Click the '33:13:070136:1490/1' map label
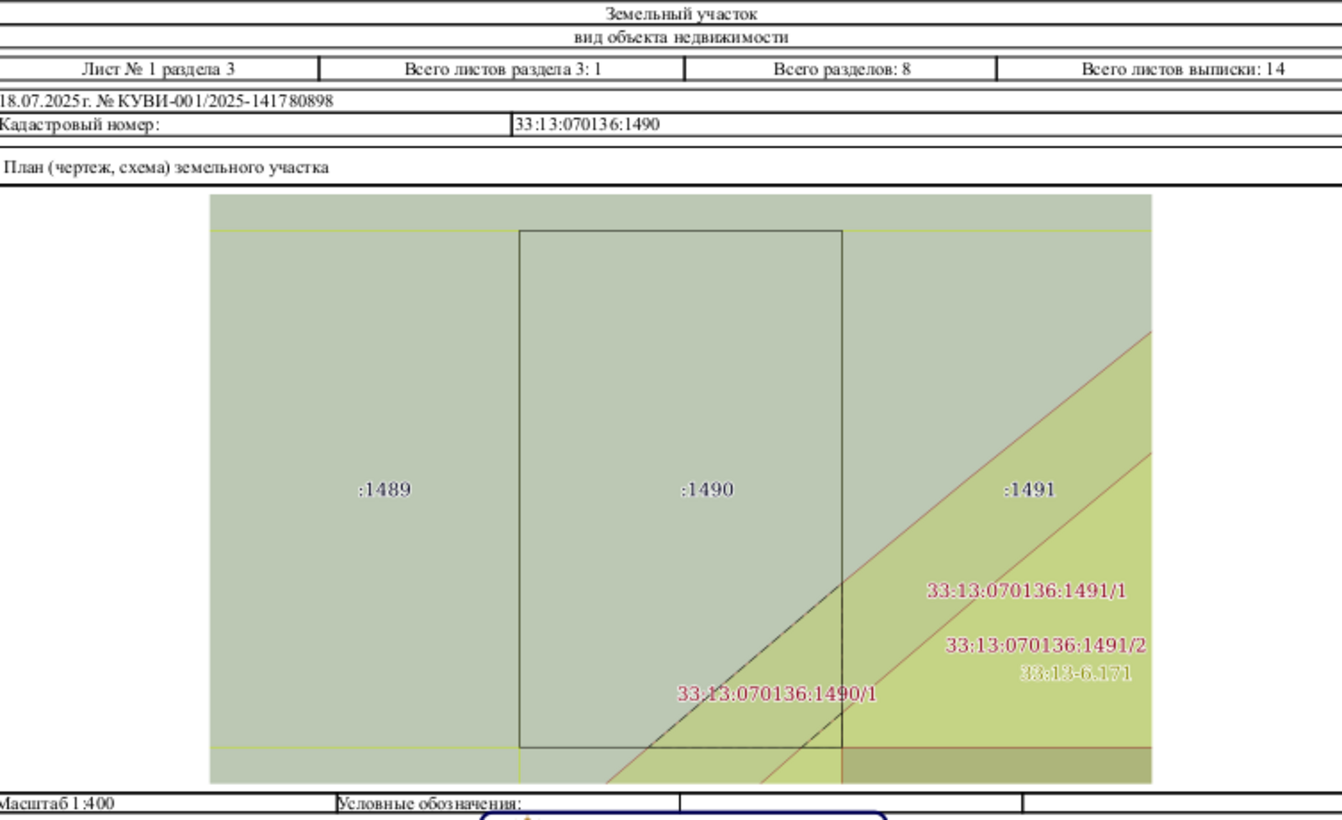Image resolution: width=1342 pixels, height=820 pixels. pos(777,694)
